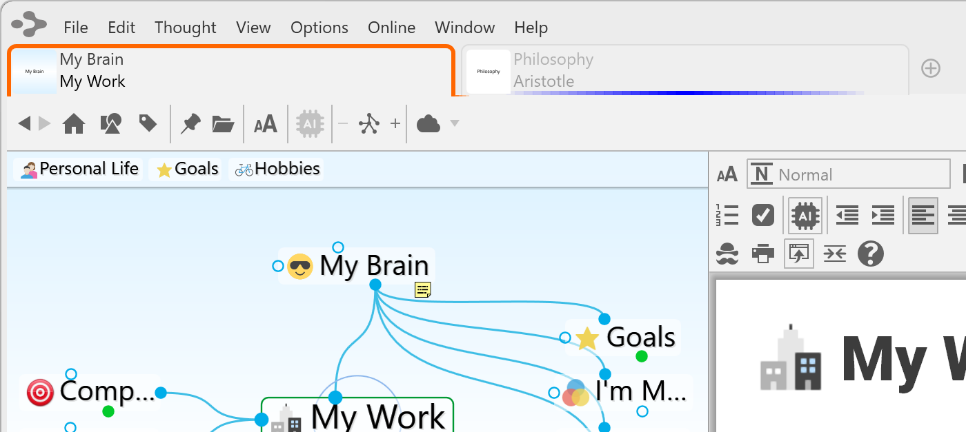Toggle the AI assistant in notes toolbar

[x=805, y=215]
